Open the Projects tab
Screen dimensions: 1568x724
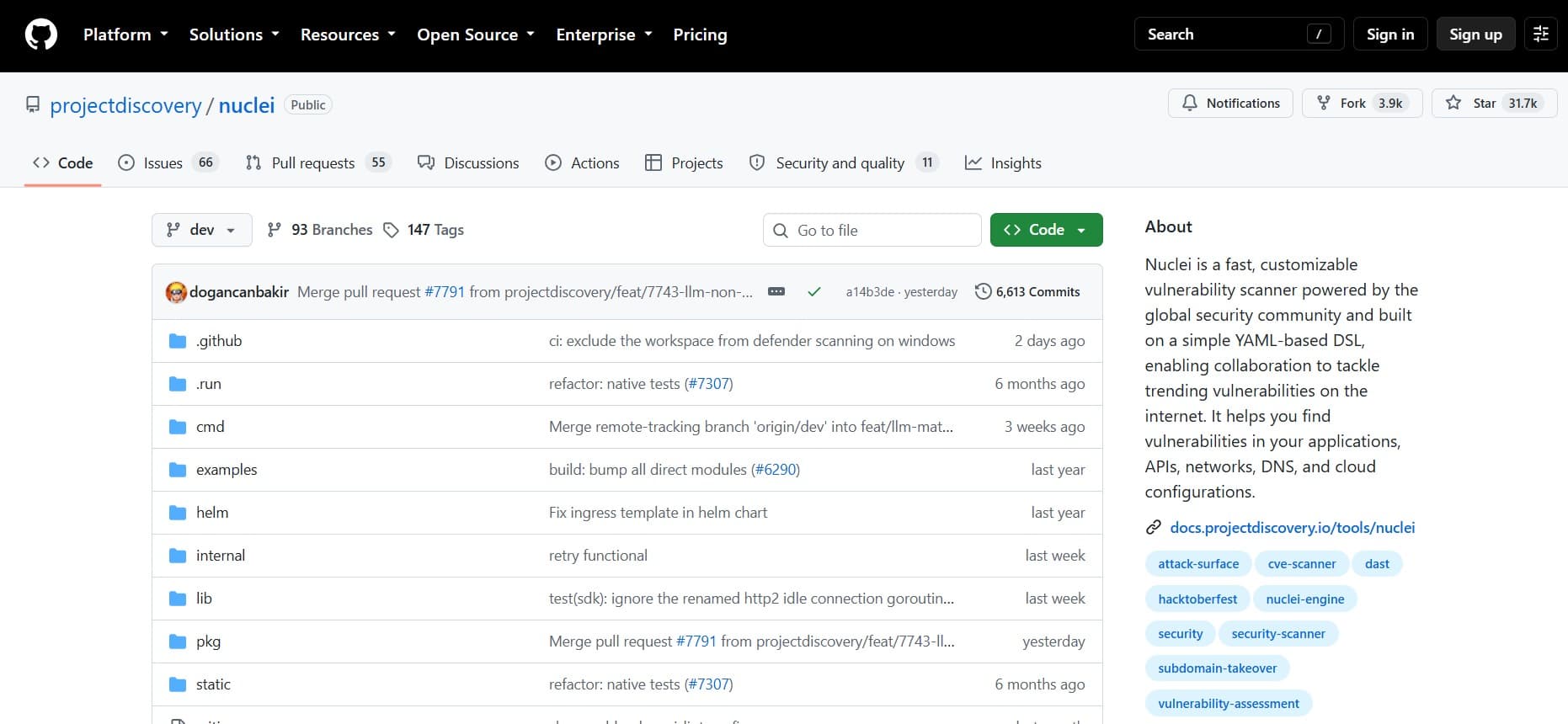[x=684, y=162]
